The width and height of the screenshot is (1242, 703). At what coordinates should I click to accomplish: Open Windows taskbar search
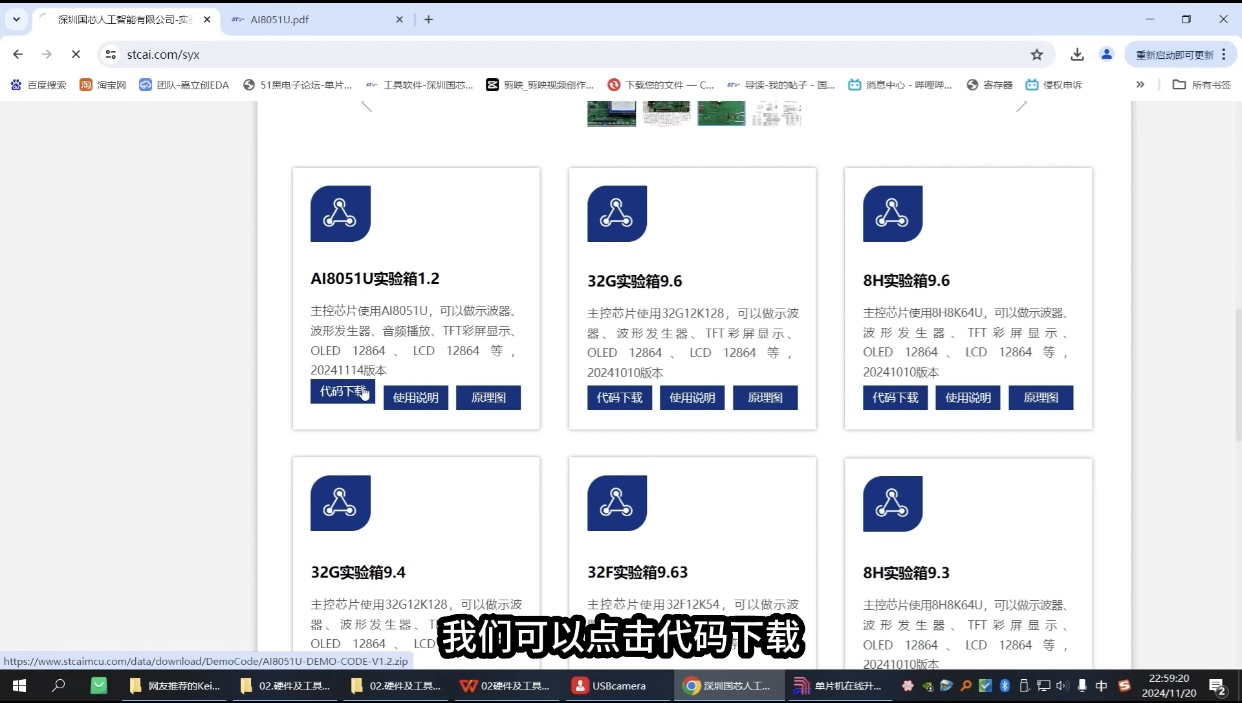[58, 686]
